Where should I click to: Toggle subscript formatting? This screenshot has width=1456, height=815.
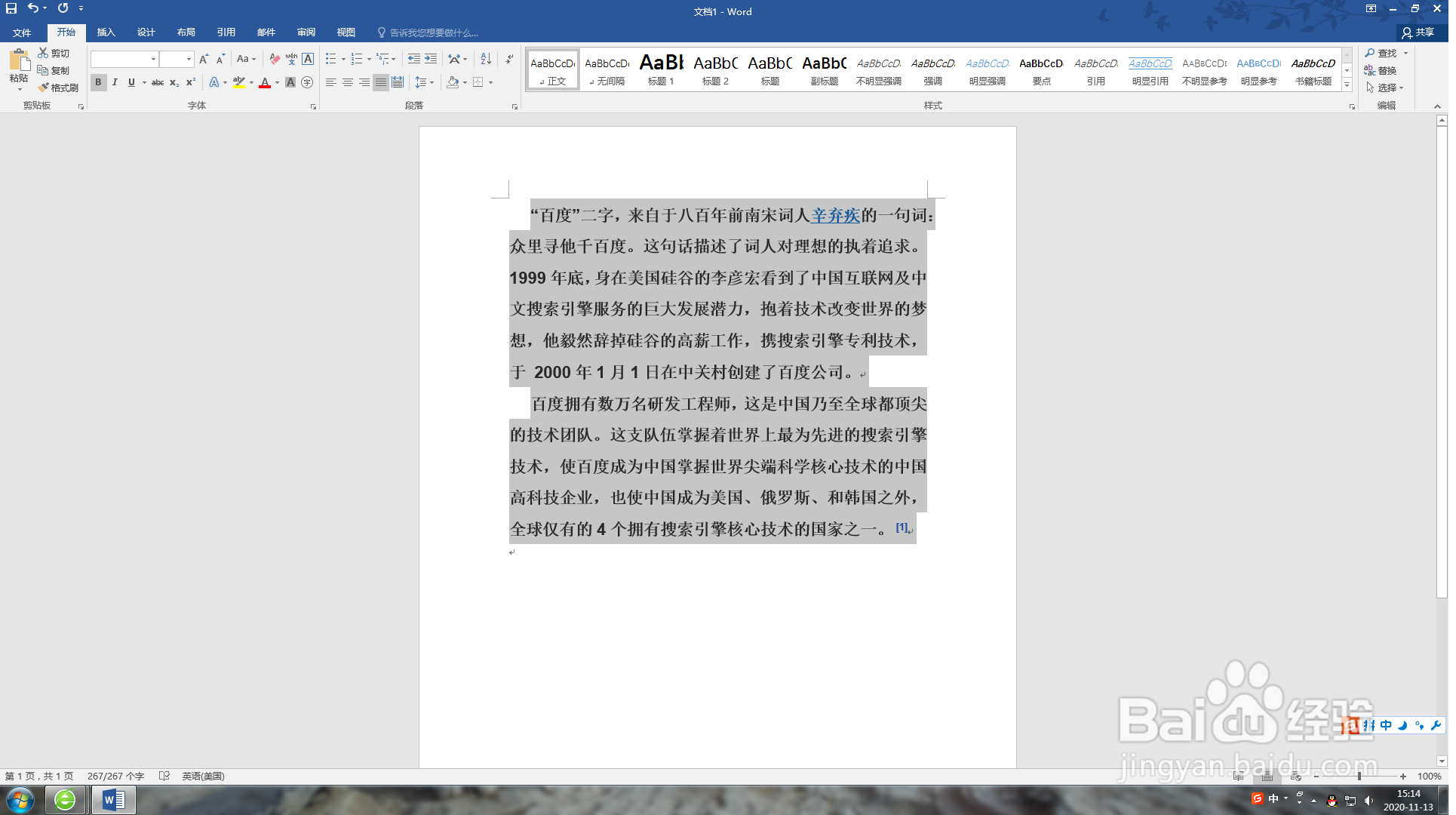click(174, 82)
